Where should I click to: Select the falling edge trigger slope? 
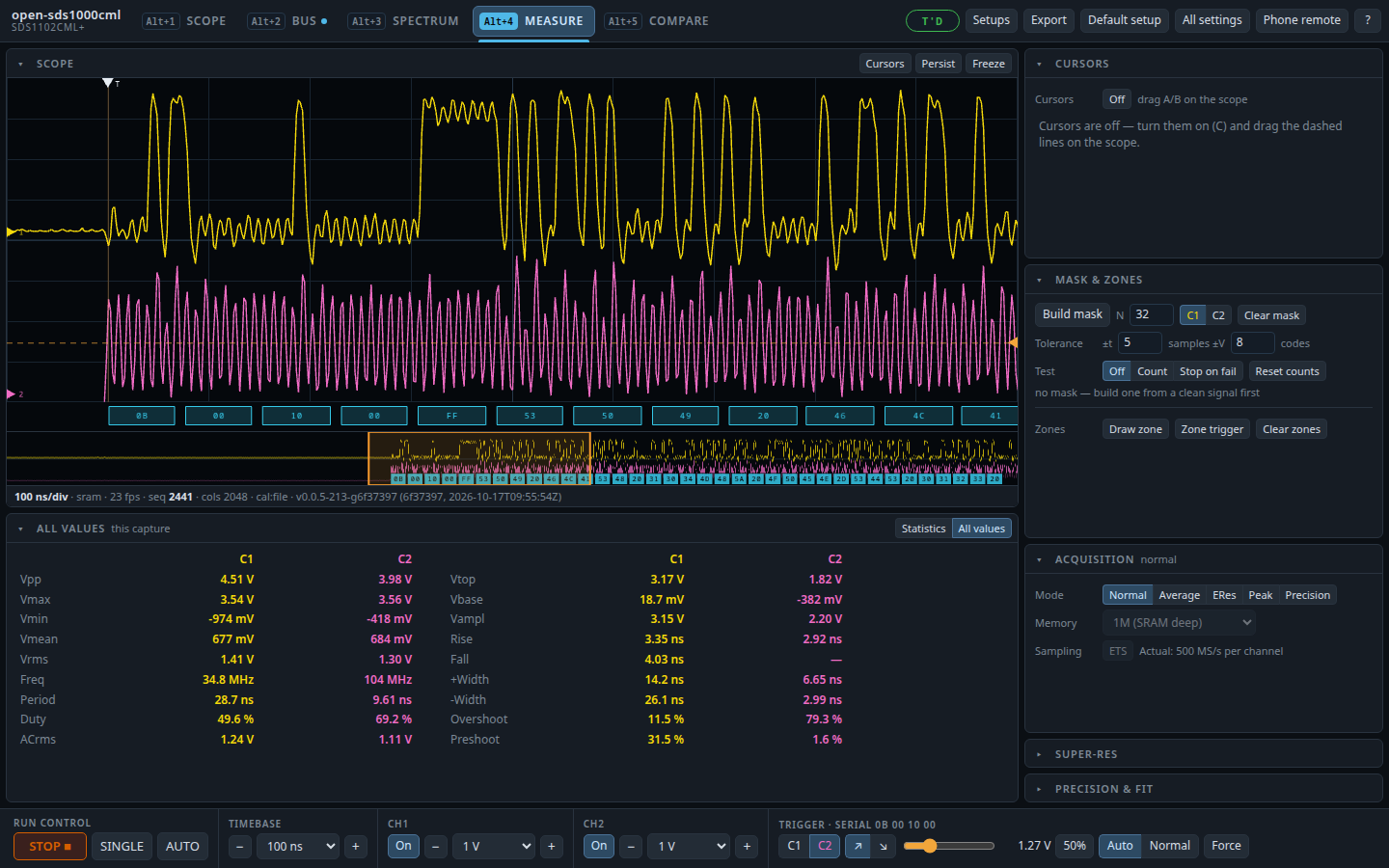pyautogui.click(x=884, y=846)
